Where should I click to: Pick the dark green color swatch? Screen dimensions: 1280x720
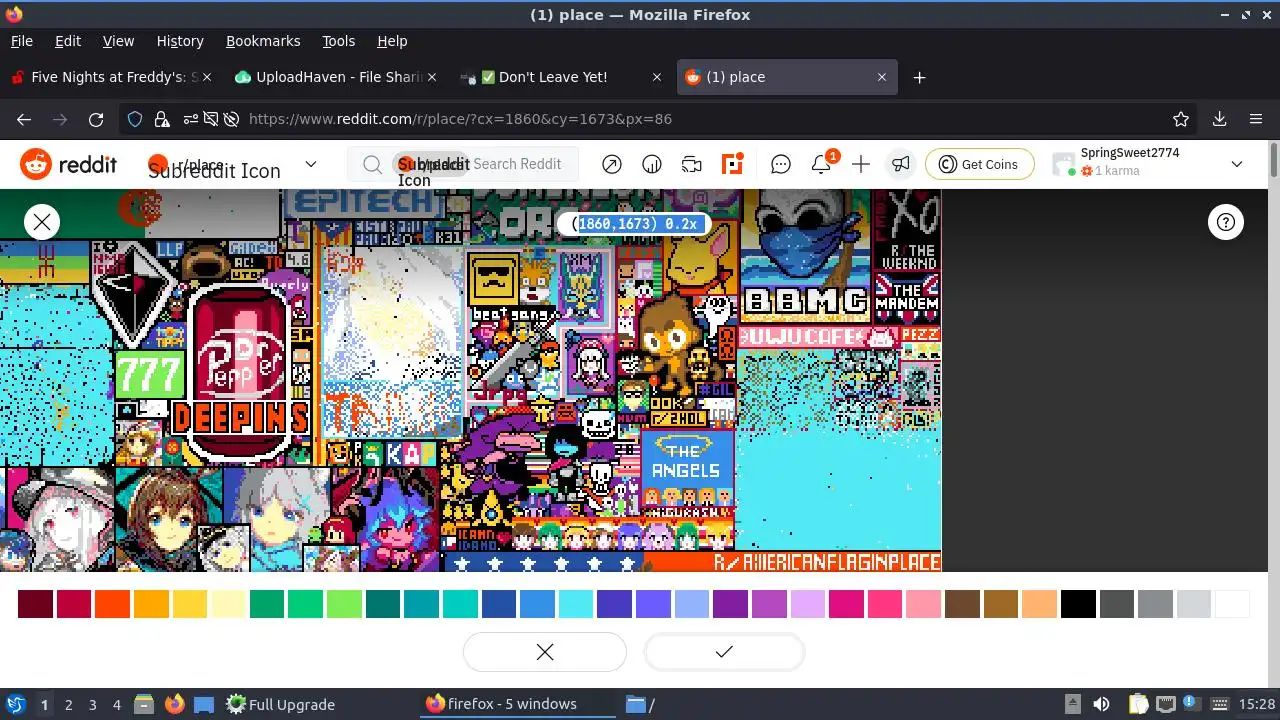[x=267, y=604]
